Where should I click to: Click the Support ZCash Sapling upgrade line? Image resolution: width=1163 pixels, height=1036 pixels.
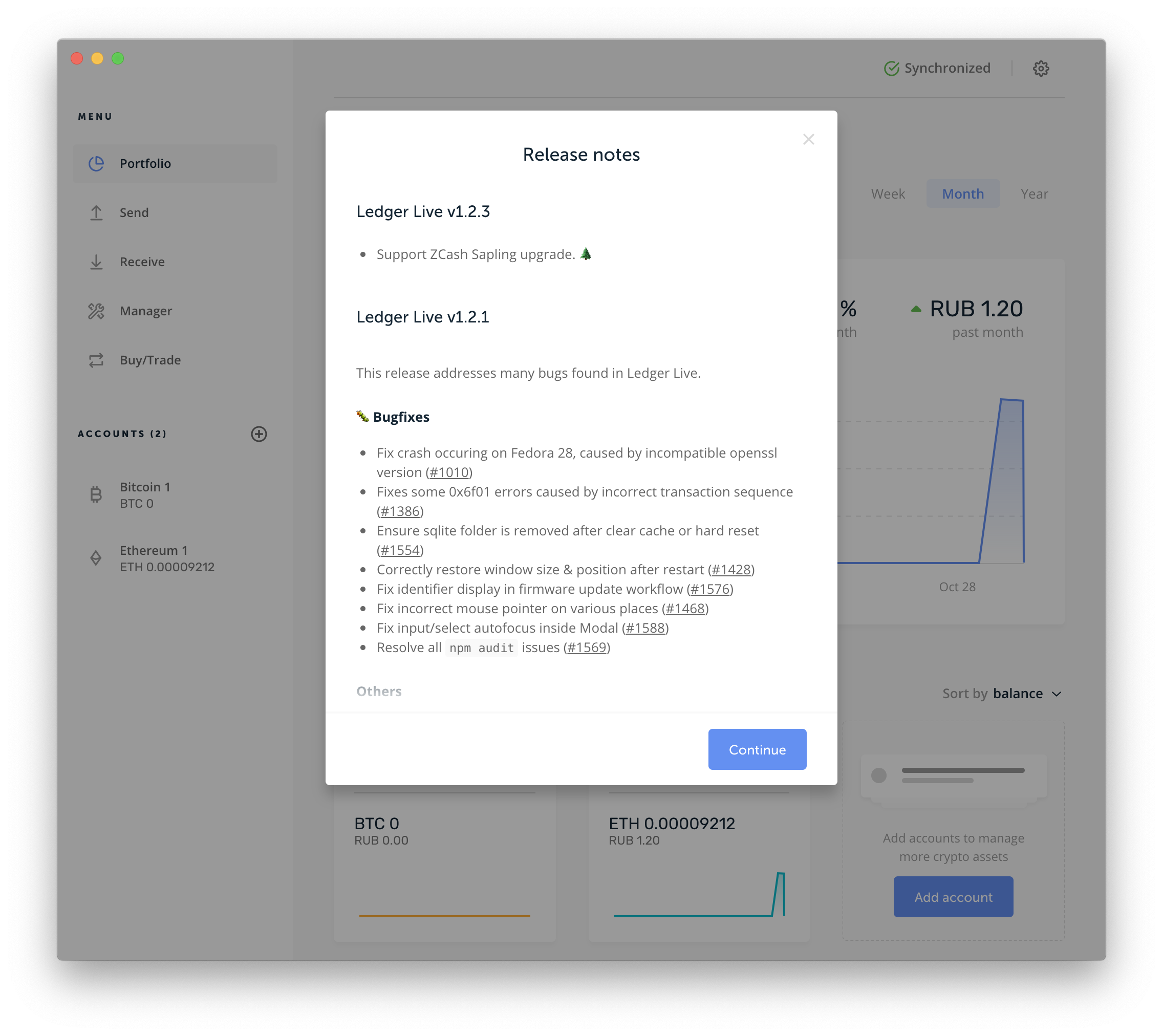pos(484,254)
